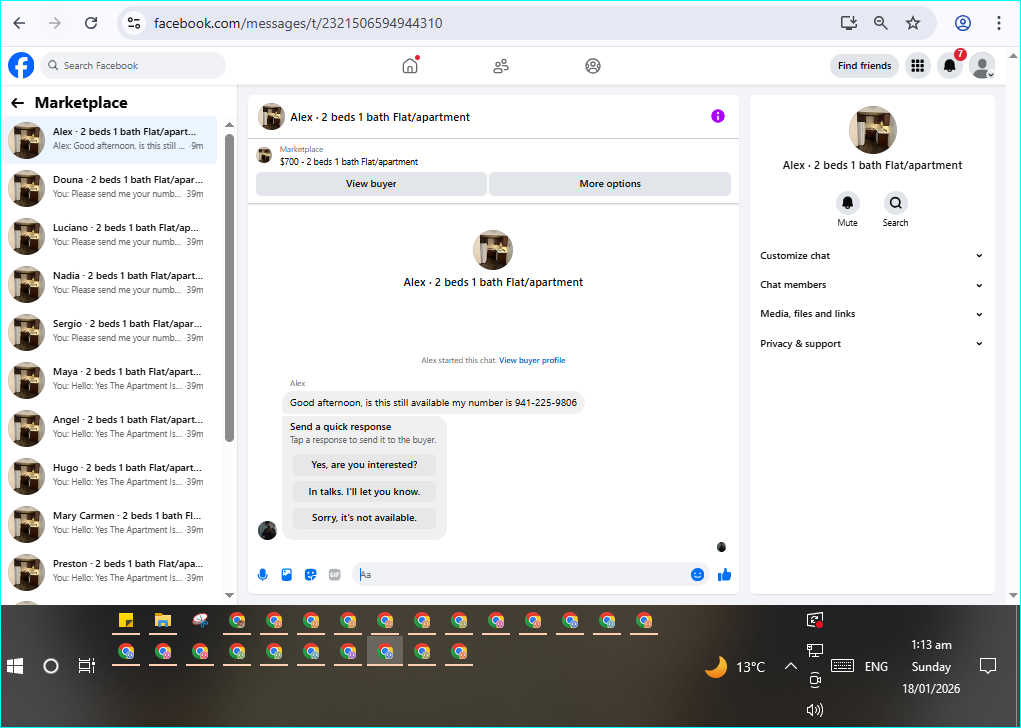1021x728 pixels.
Task: Open the Facebook Home icon
Action: click(x=410, y=66)
